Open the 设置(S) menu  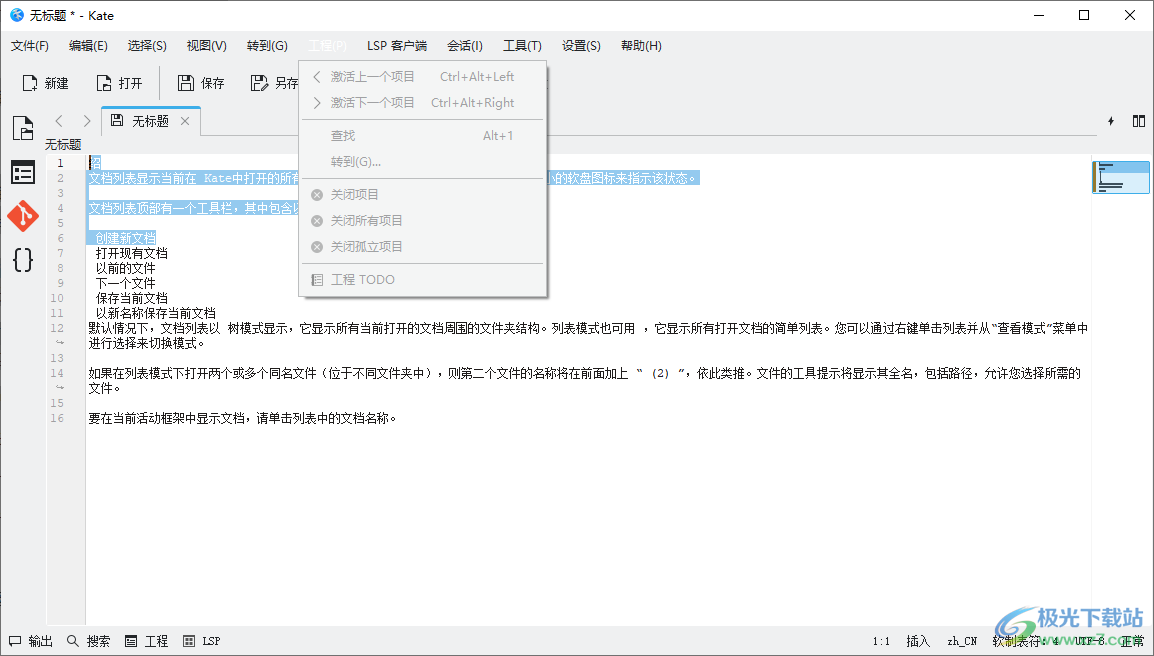coord(581,46)
